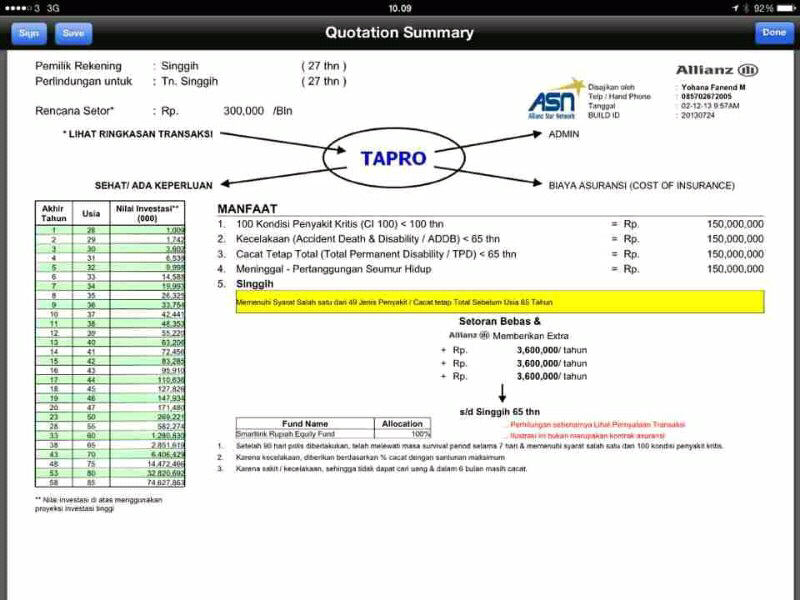Viewport: 800px width, 600px height.
Task: Tap 'BIAYA ASURANSI (COST OF INSURANCE)'
Action: (641, 186)
